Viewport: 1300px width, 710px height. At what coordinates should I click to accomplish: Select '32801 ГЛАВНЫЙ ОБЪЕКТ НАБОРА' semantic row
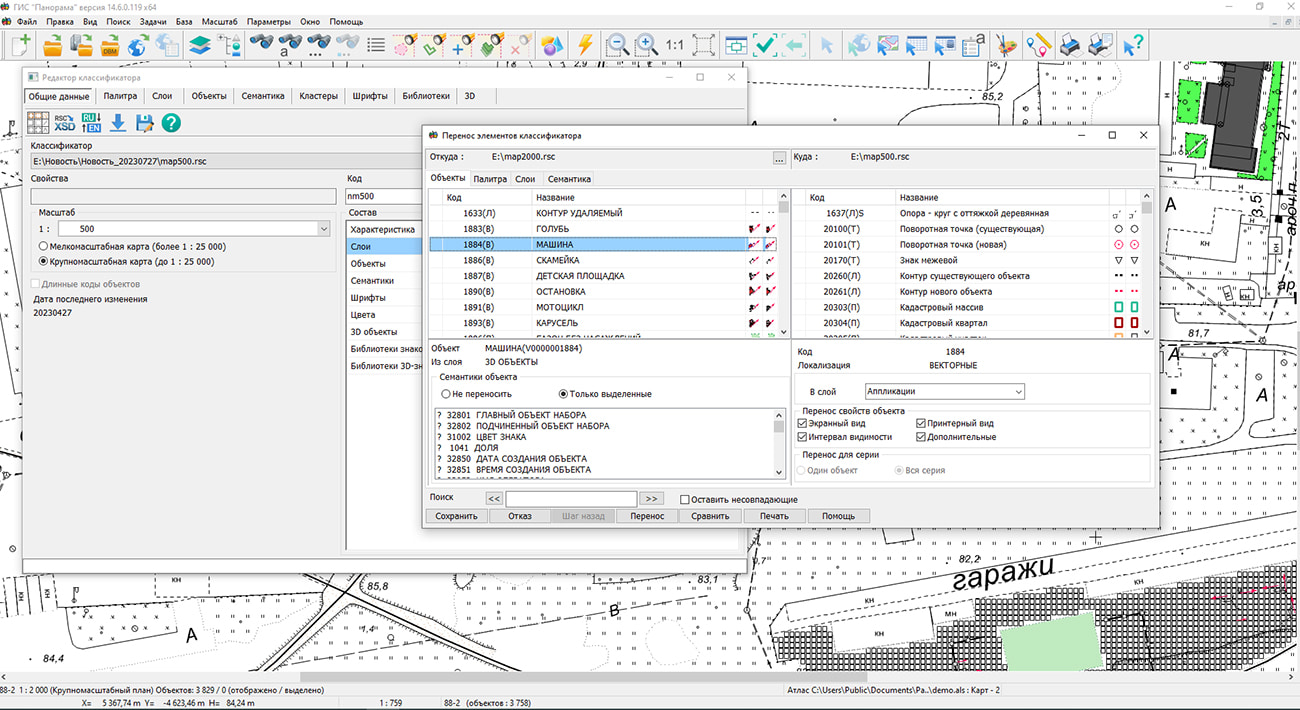(604, 415)
